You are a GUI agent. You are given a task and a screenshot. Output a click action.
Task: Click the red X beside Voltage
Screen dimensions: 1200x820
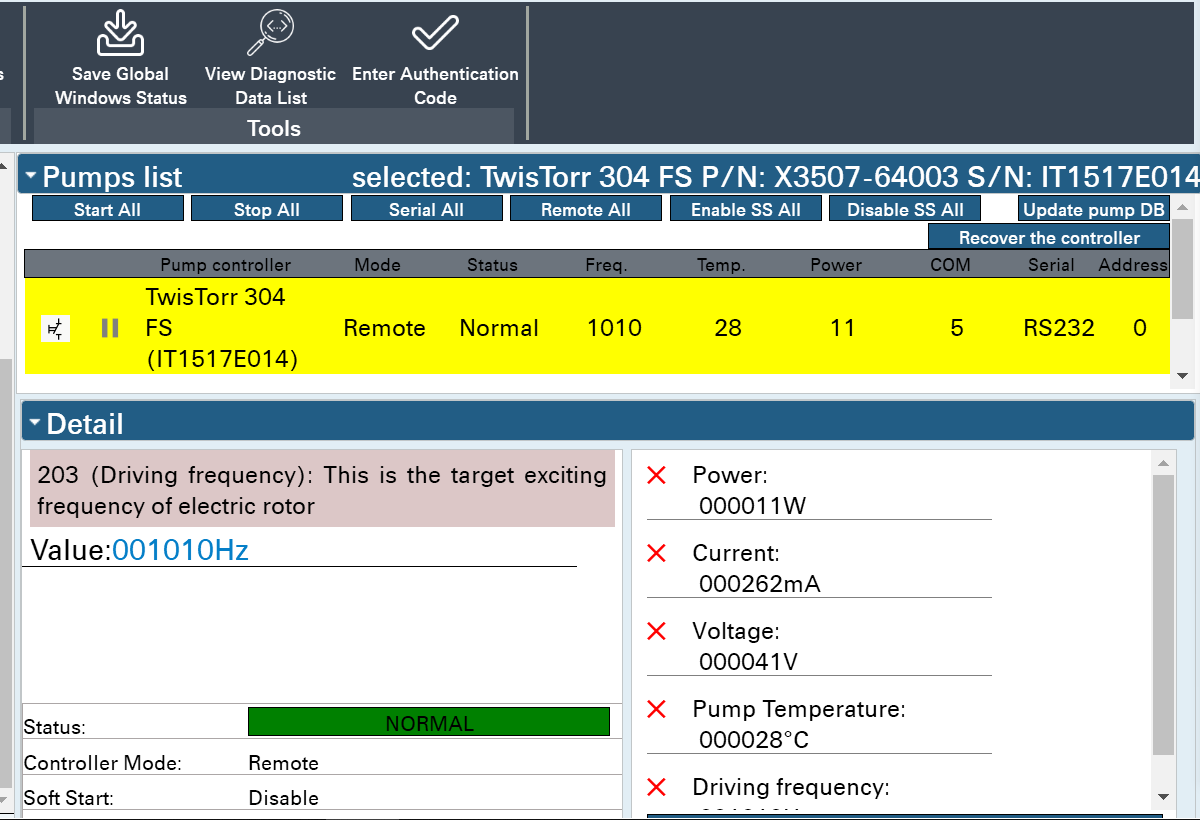(x=657, y=632)
